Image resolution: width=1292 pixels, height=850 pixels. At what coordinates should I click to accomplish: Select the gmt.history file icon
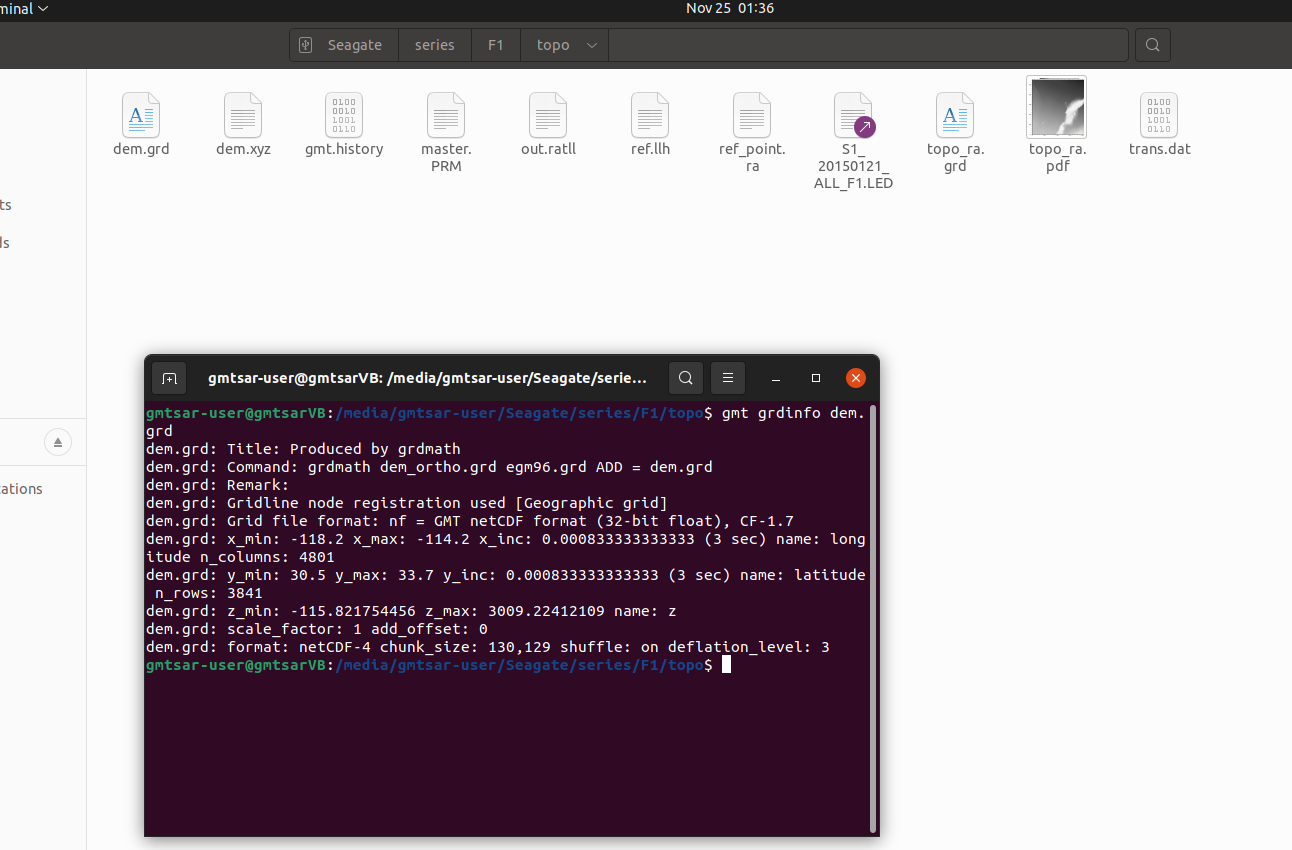(343, 115)
